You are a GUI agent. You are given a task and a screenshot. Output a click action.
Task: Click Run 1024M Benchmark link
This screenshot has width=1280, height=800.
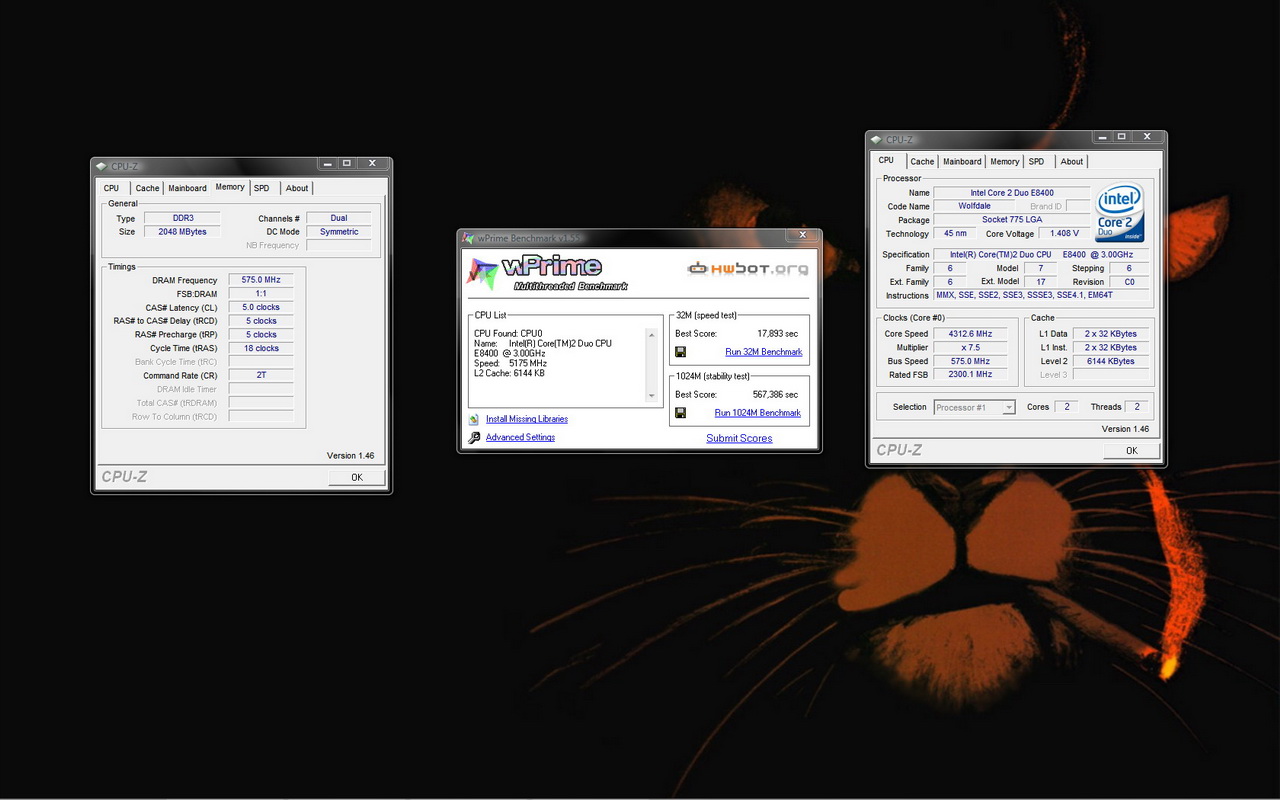point(757,412)
